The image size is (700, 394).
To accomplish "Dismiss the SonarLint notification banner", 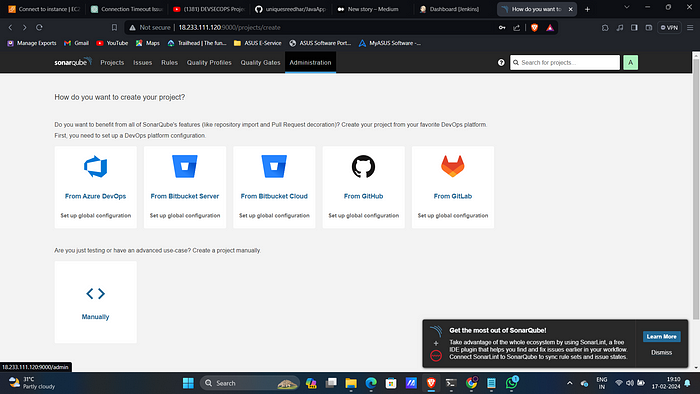I will coord(662,353).
